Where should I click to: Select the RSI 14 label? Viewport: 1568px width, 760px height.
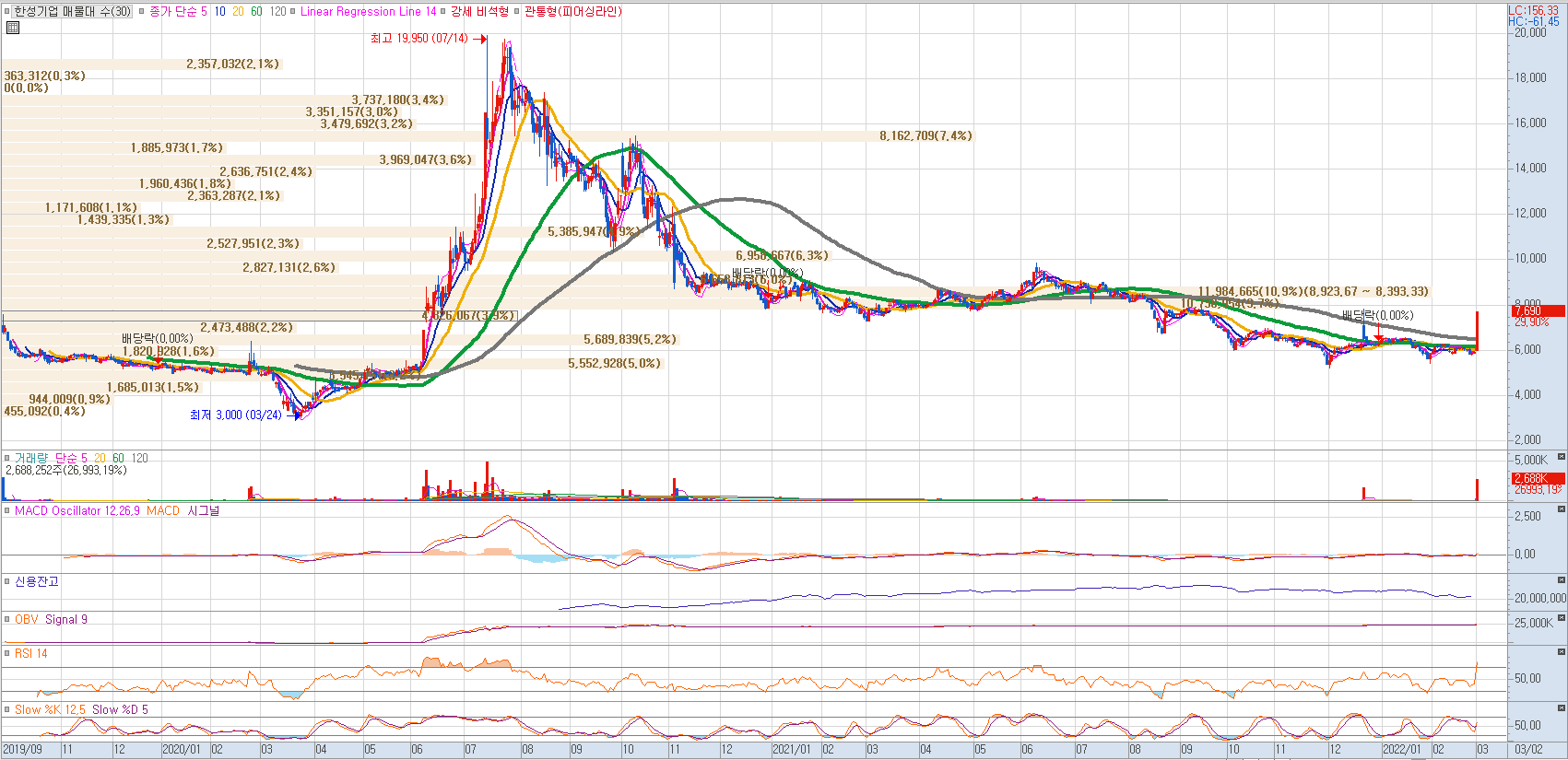pos(30,653)
